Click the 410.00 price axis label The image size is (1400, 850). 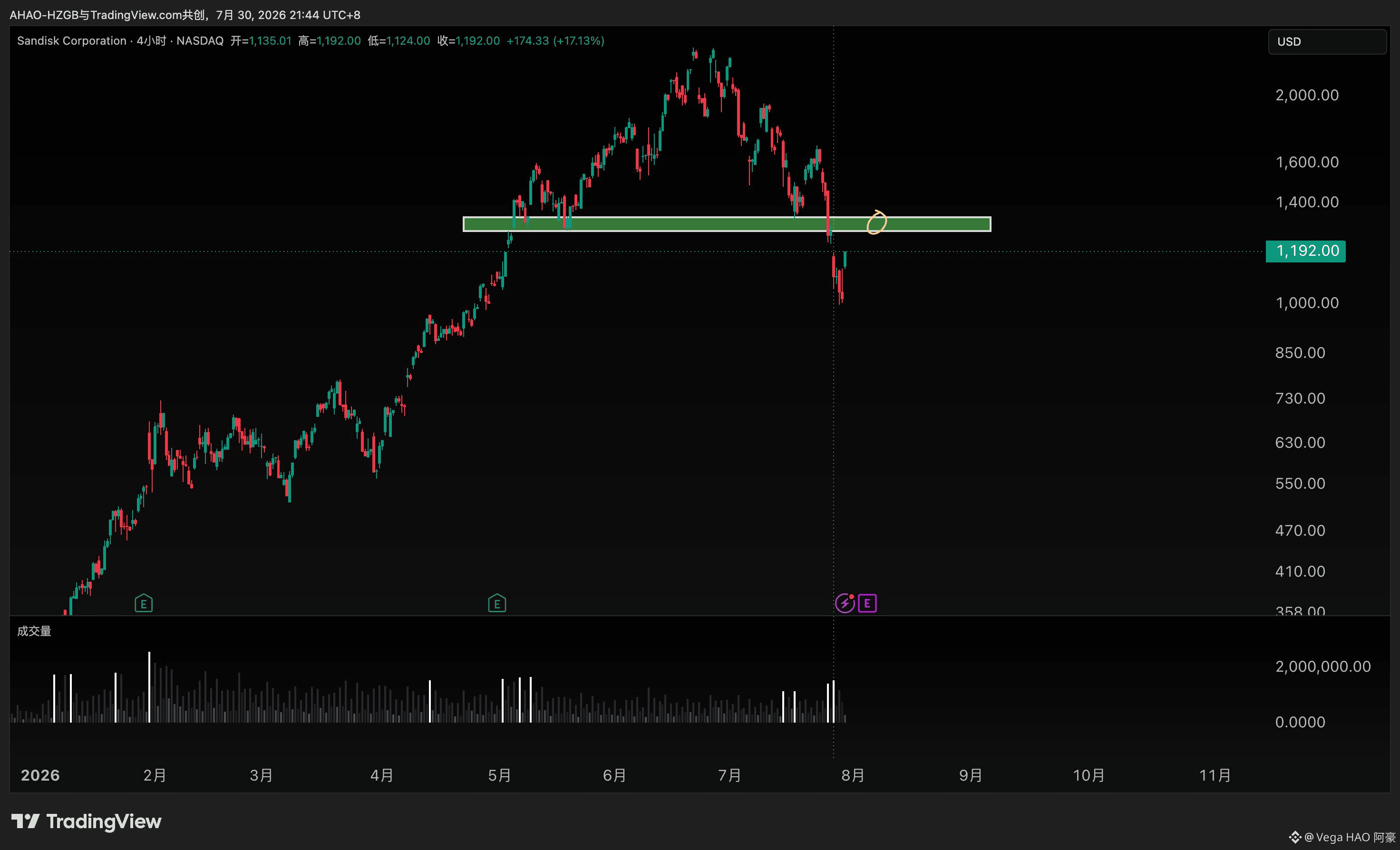(x=1300, y=571)
